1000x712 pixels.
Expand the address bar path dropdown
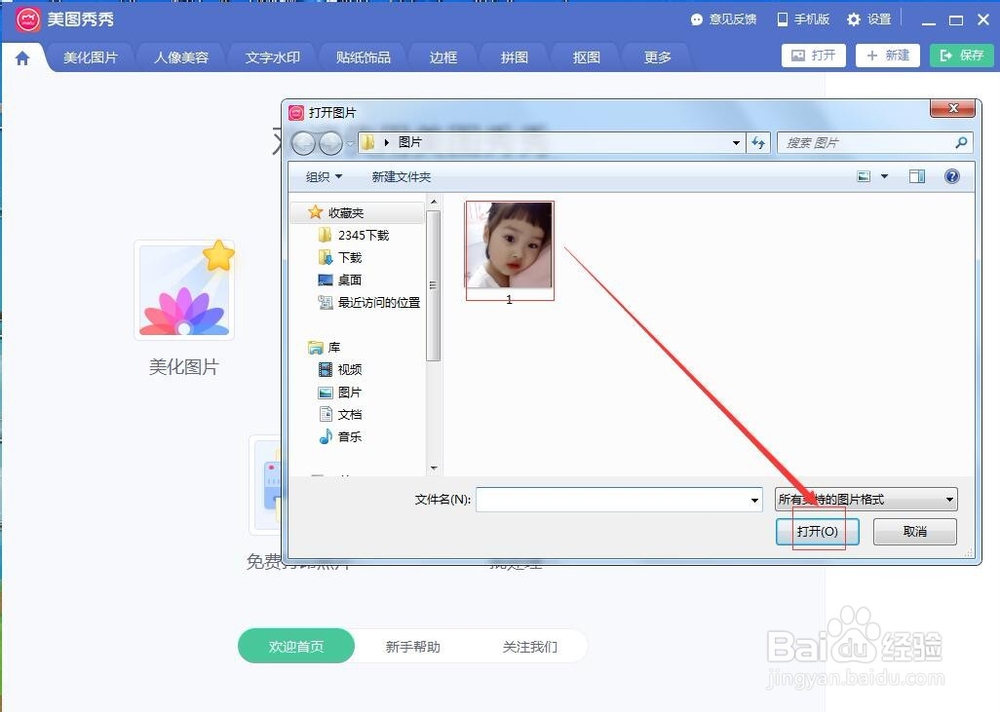click(x=736, y=142)
